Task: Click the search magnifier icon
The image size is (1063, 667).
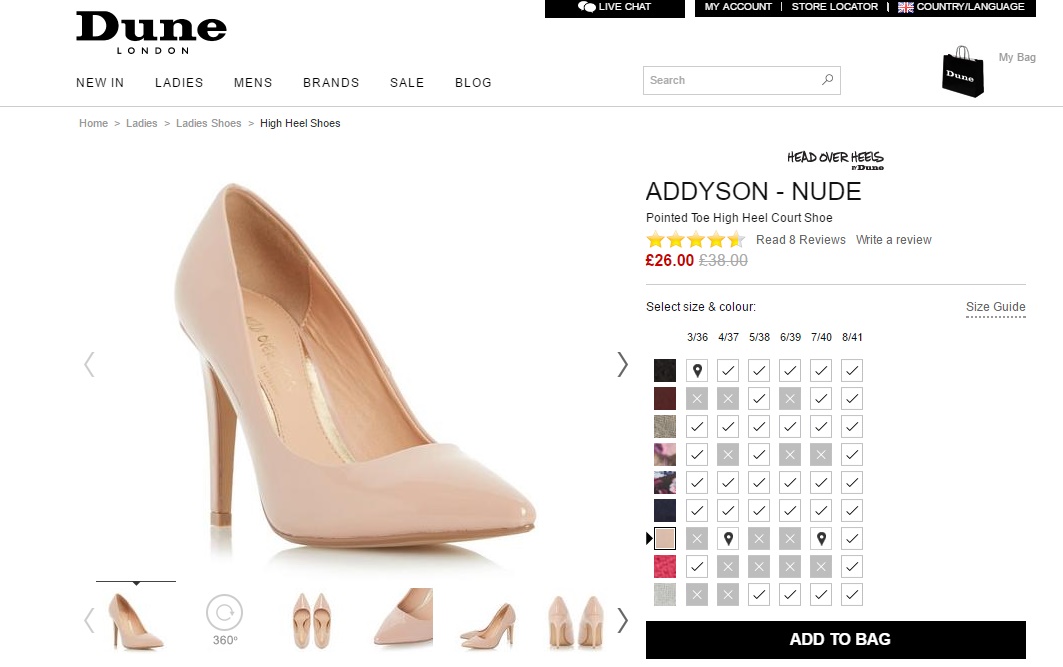Action: [827, 80]
